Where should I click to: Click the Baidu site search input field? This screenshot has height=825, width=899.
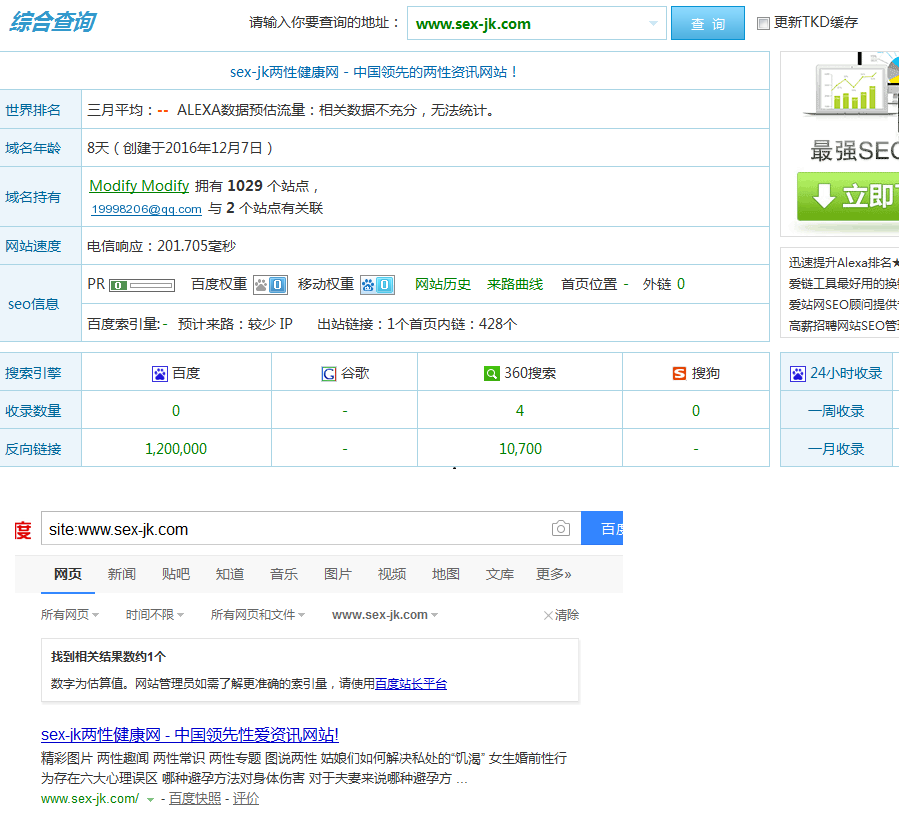(295, 529)
